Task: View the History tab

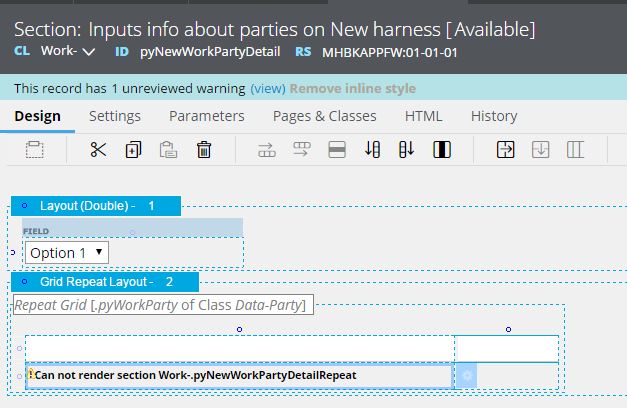Action: [x=494, y=116]
